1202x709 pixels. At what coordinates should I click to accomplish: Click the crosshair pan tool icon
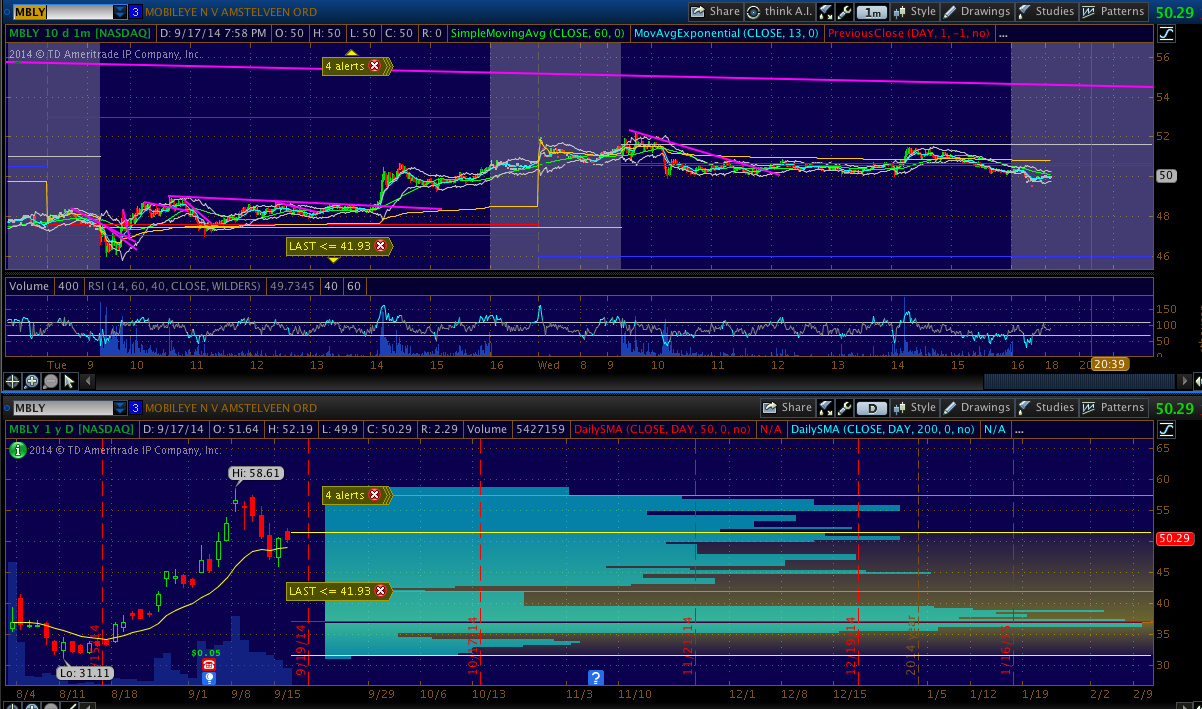13,381
